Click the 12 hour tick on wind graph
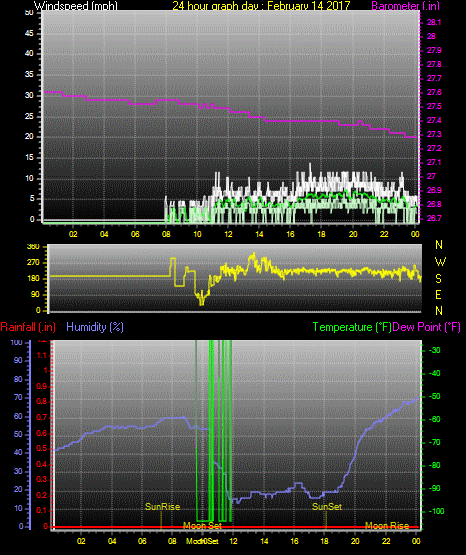 [228, 234]
